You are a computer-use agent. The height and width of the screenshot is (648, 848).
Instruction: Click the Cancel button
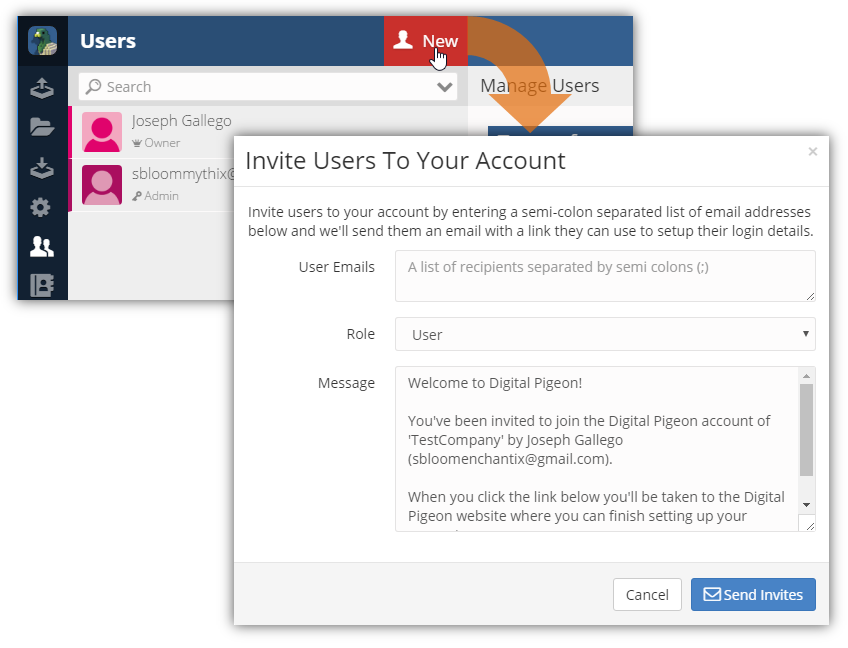[647, 594]
